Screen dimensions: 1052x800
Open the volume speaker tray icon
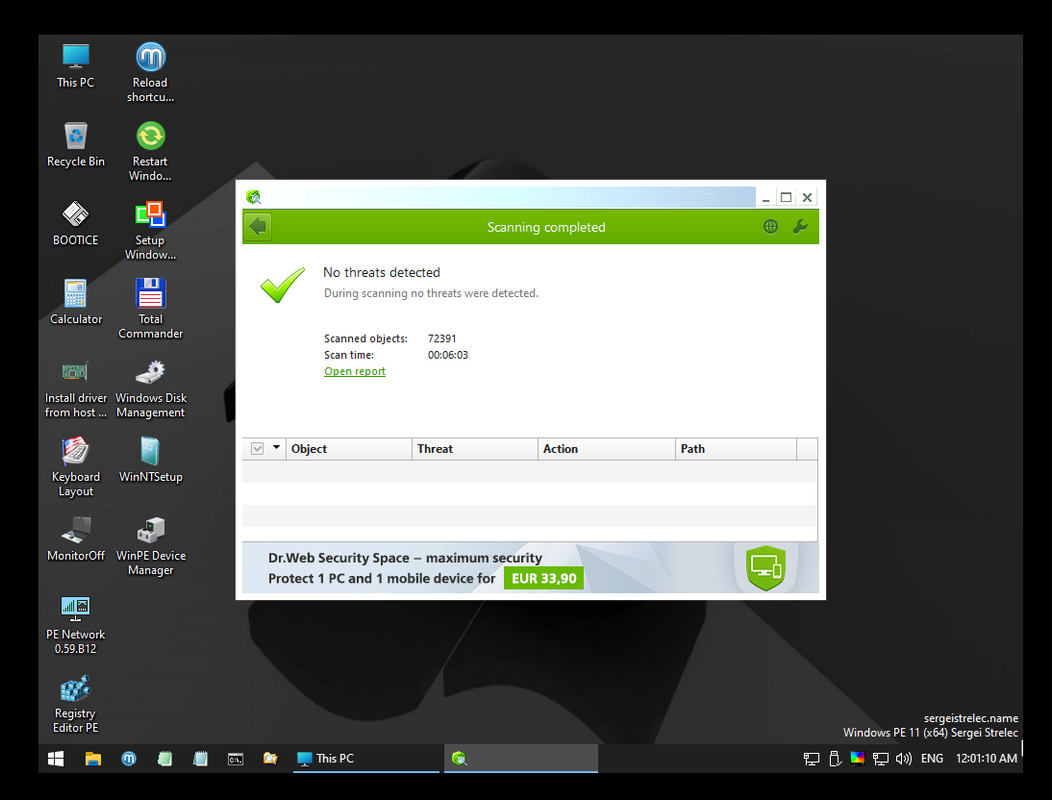[903, 758]
